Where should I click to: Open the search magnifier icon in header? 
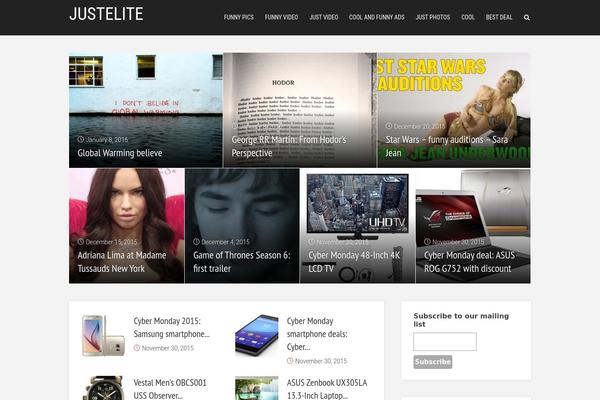coord(527,18)
